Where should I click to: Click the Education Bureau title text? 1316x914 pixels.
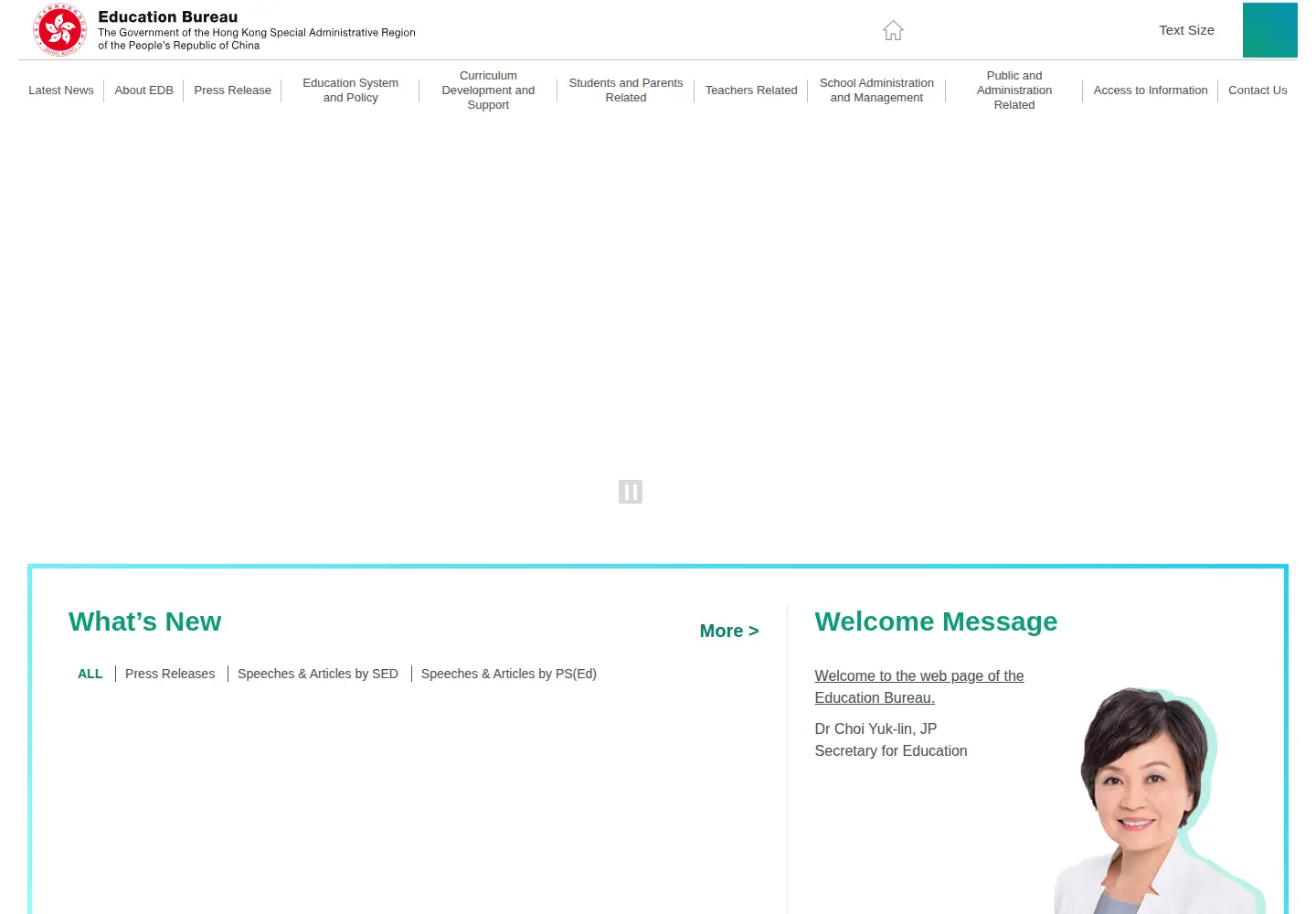point(168,16)
